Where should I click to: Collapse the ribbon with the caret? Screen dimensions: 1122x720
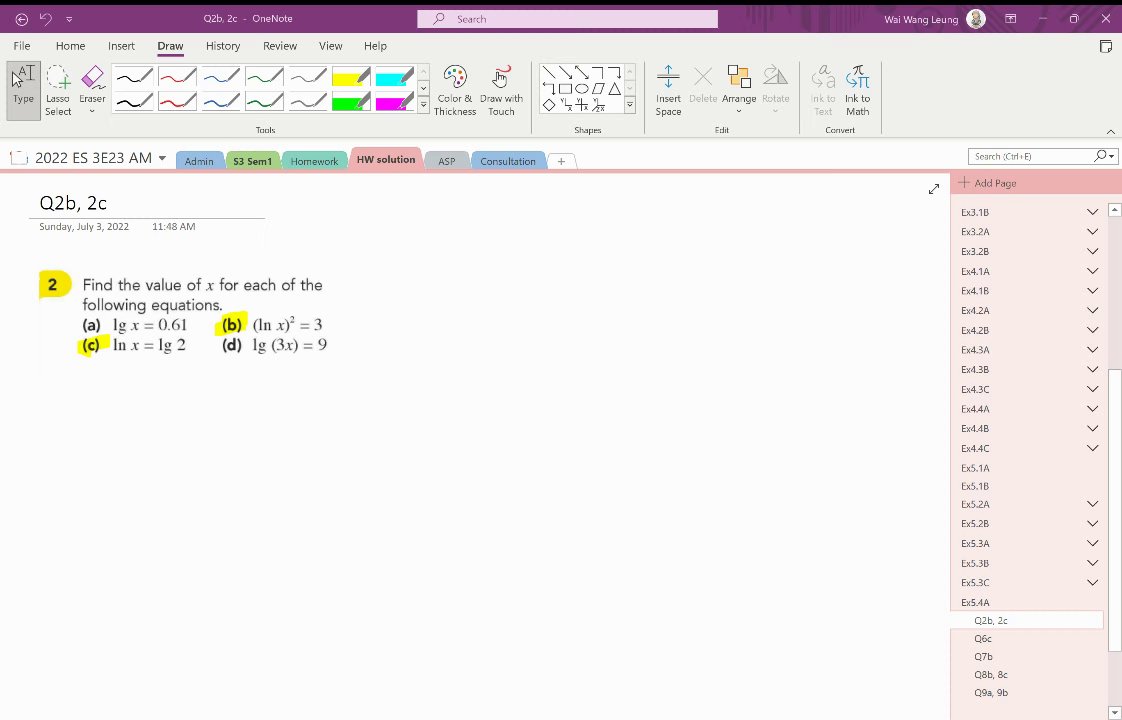1111,131
